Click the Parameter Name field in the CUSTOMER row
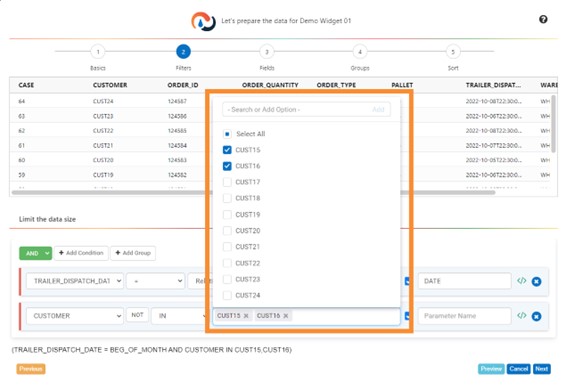 pyautogui.click(x=465, y=316)
